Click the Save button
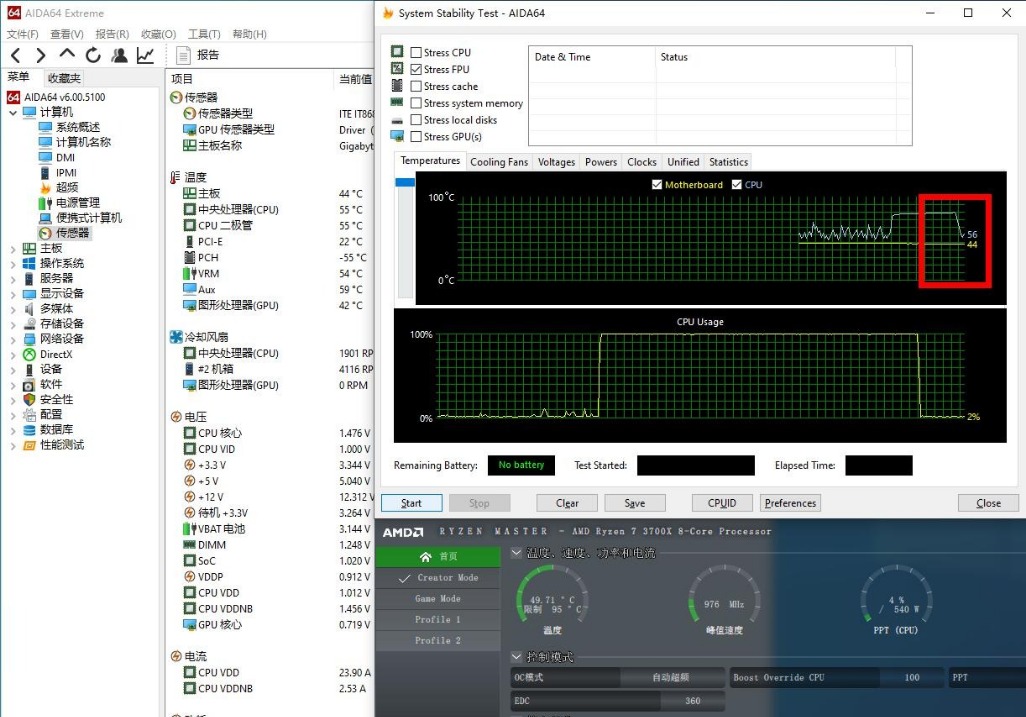Screen dimensions: 1026x717 tap(635, 503)
